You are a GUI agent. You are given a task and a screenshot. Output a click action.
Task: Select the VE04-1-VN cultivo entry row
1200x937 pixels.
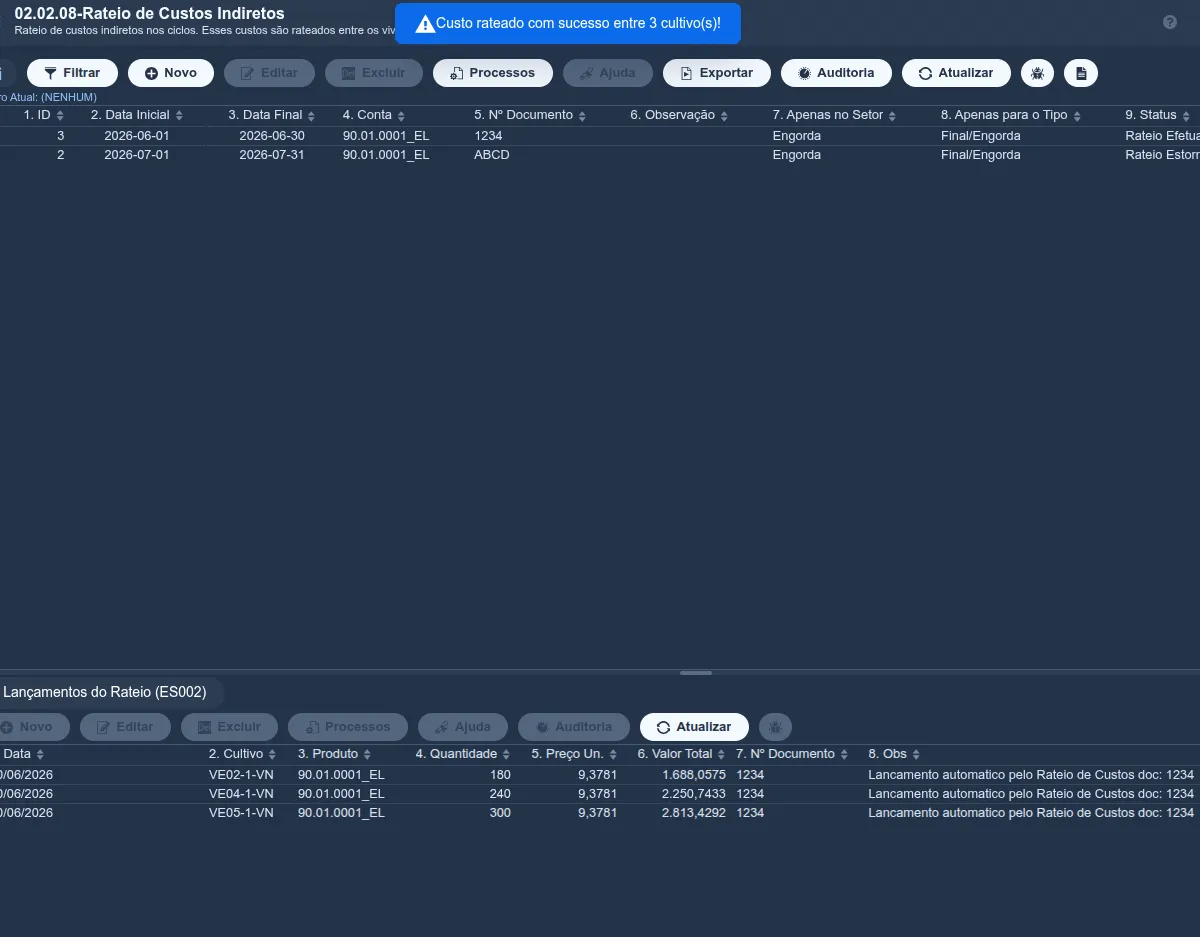coord(600,793)
